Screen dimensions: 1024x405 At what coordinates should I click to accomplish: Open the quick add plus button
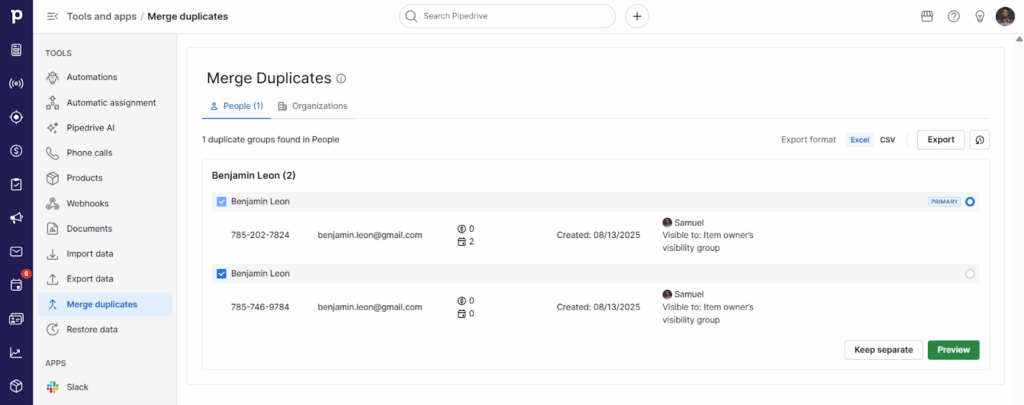click(637, 16)
